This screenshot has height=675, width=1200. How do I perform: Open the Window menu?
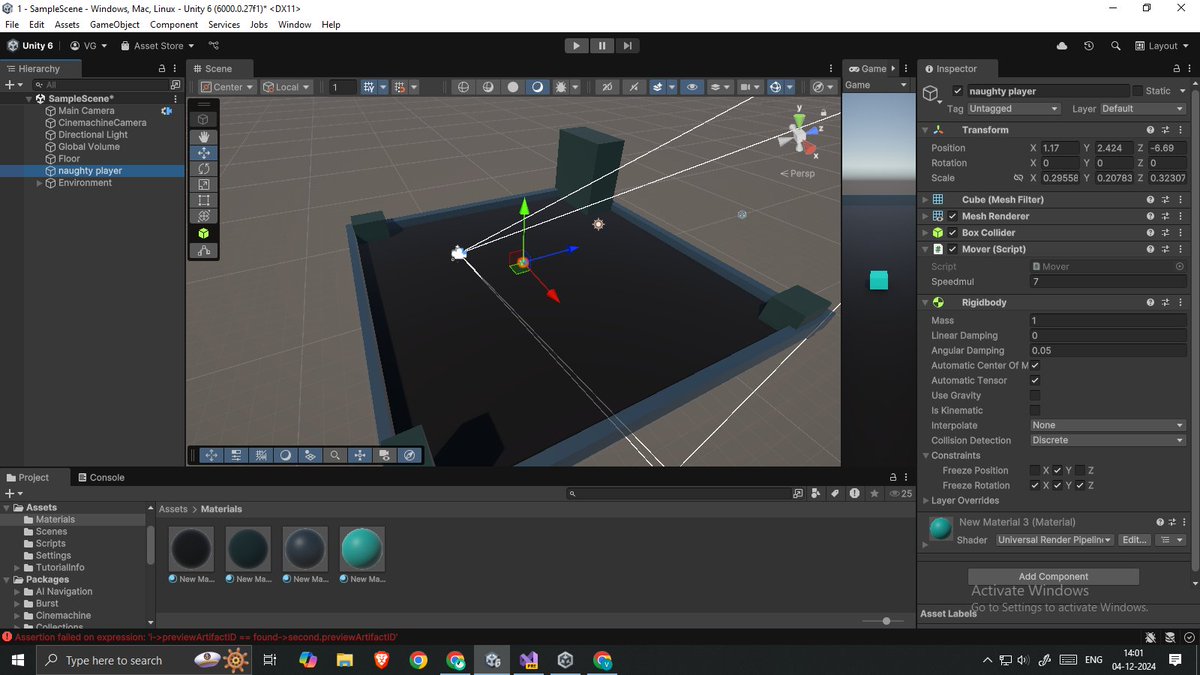(x=294, y=24)
